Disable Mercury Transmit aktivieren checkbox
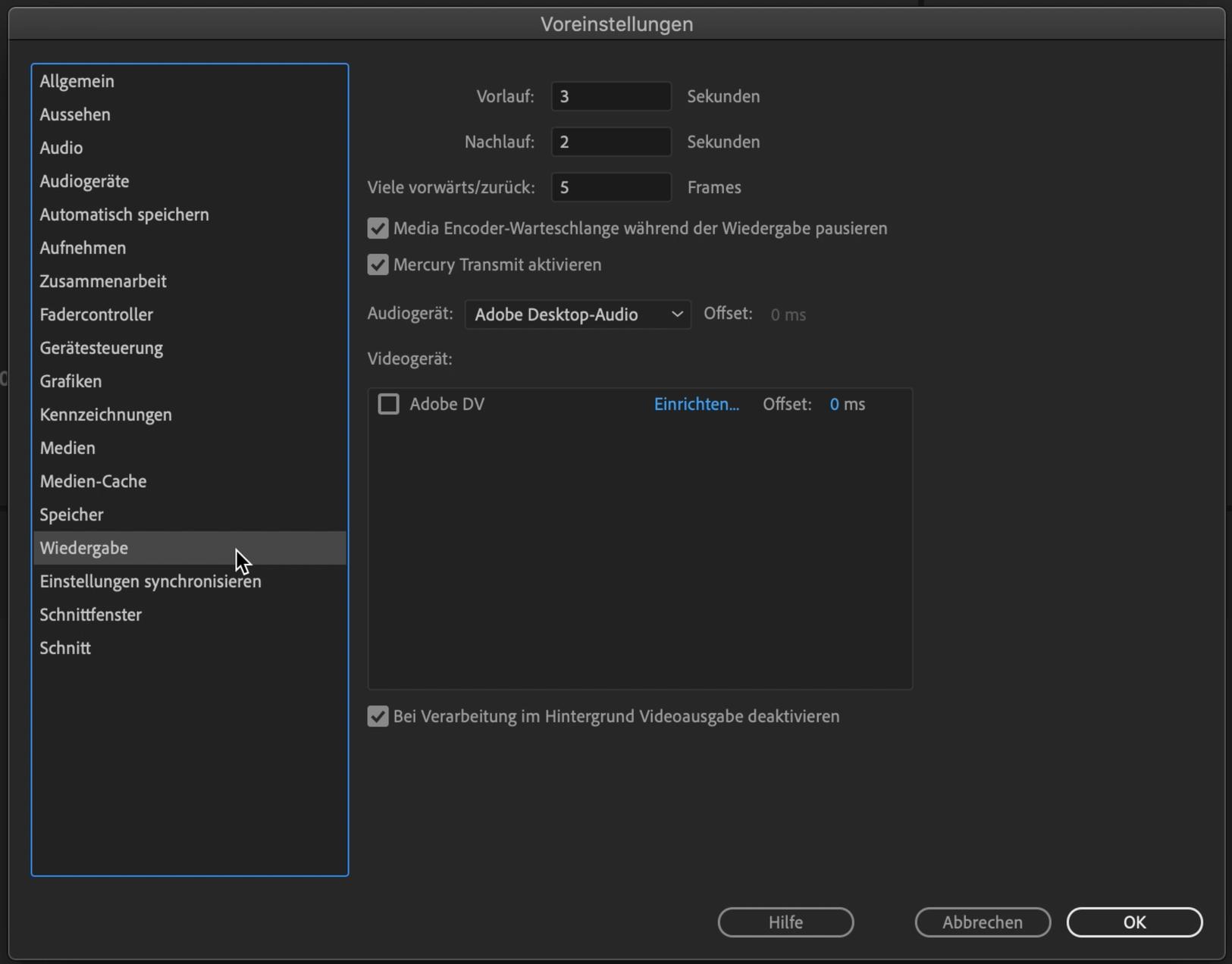 (378, 265)
